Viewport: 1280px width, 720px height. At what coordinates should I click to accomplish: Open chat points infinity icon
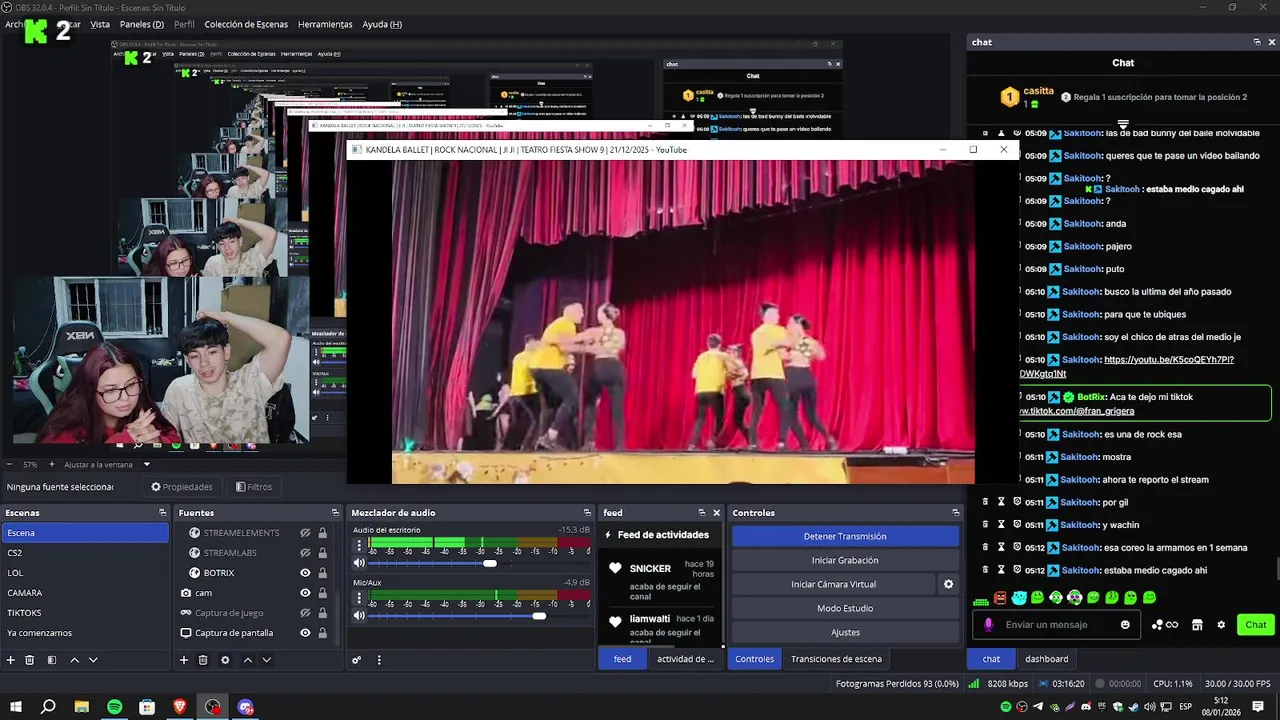(x=1165, y=625)
